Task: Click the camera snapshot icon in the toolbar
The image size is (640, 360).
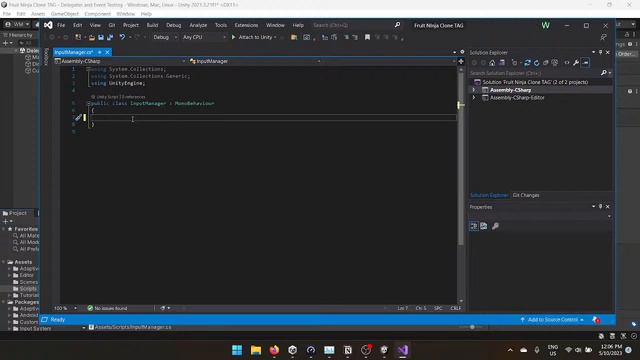Action: [307, 37]
